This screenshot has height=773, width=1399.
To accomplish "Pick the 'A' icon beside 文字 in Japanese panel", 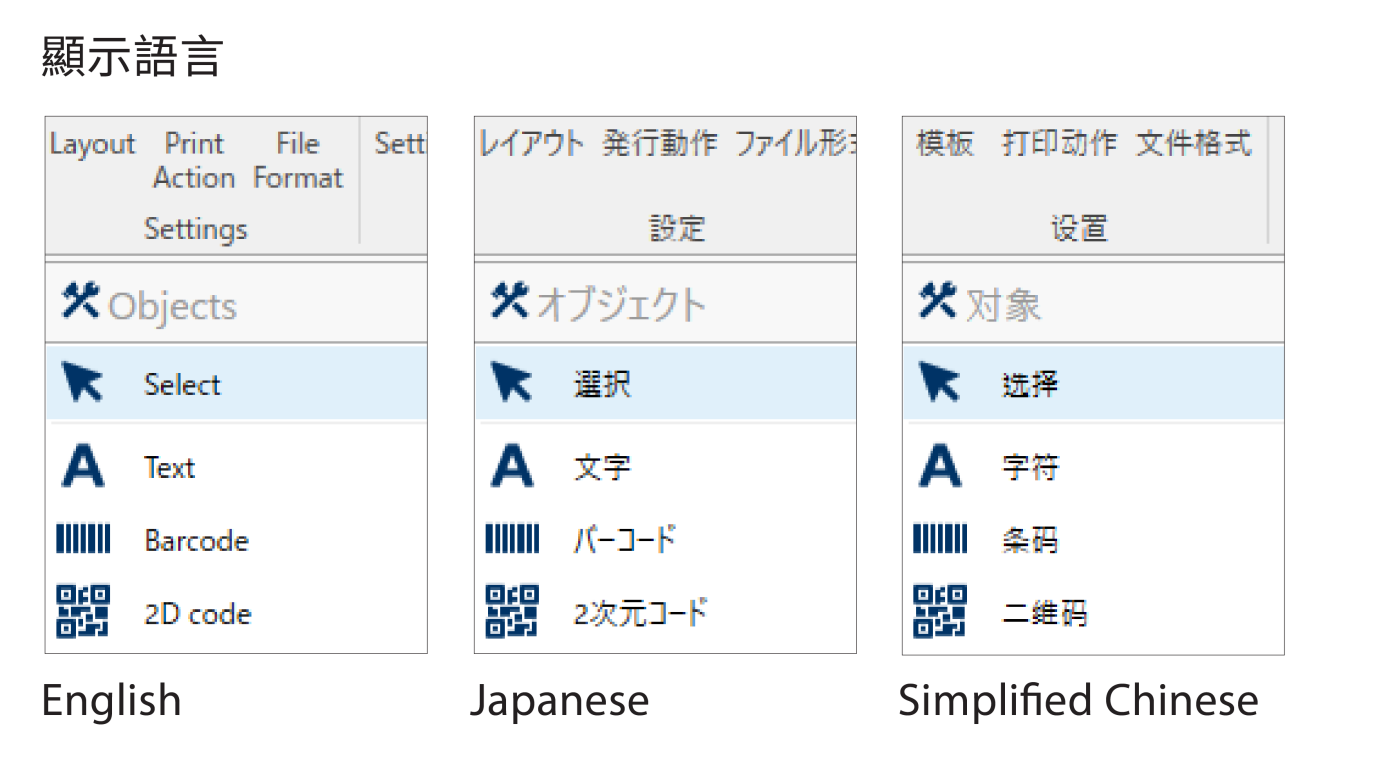I will [x=512, y=467].
